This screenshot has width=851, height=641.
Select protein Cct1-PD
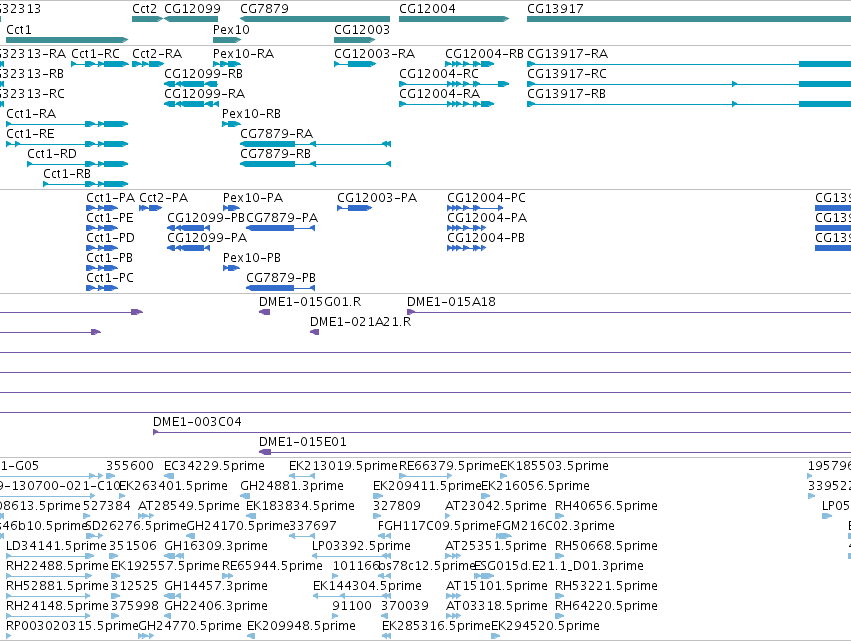[110, 238]
